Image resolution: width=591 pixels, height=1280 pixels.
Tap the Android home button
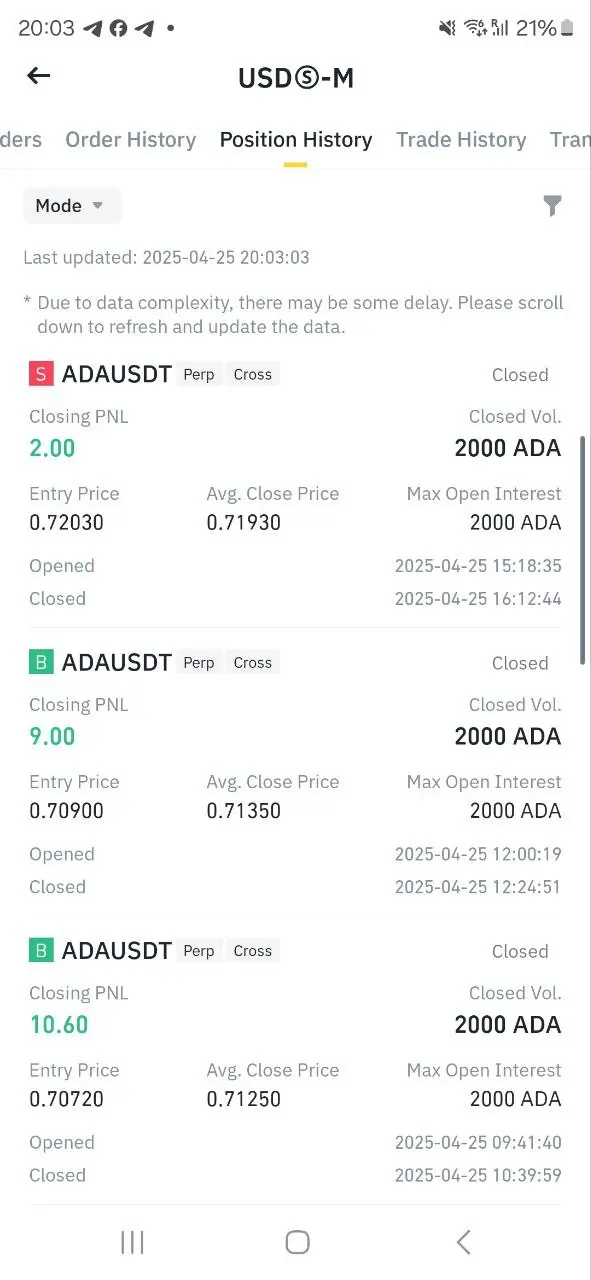[297, 1242]
